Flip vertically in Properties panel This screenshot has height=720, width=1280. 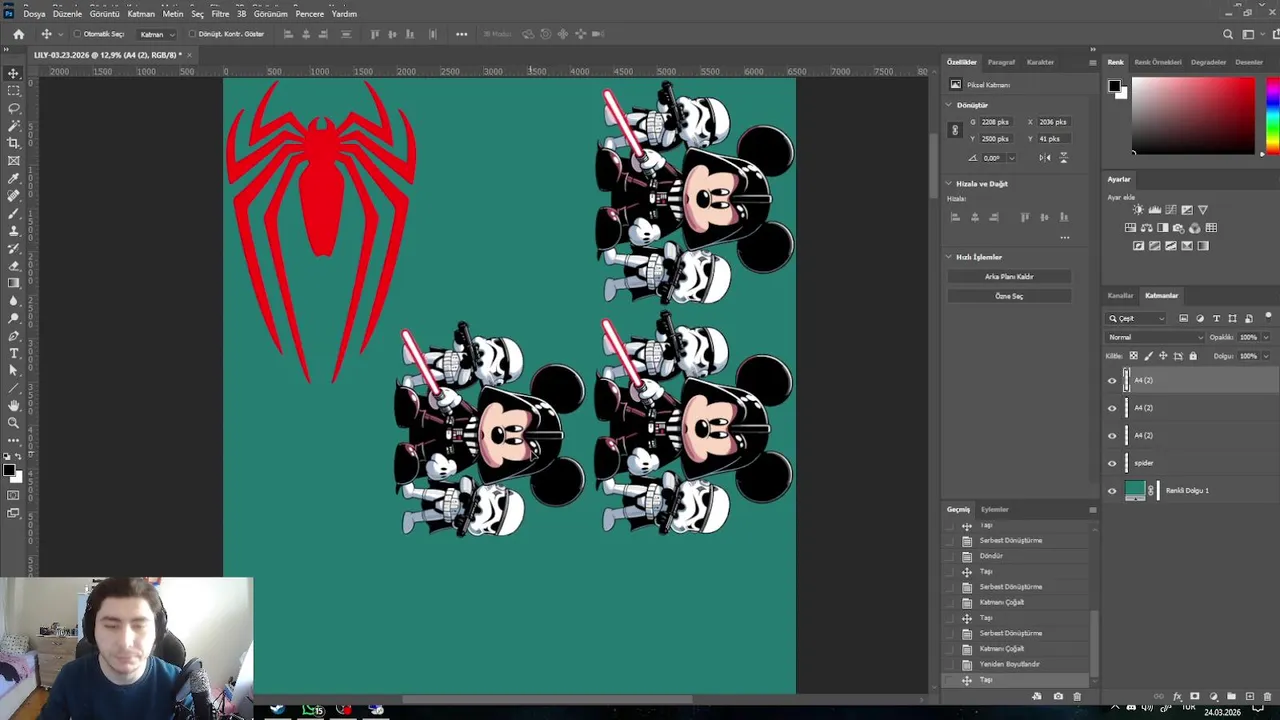pyautogui.click(x=1063, y=158)
